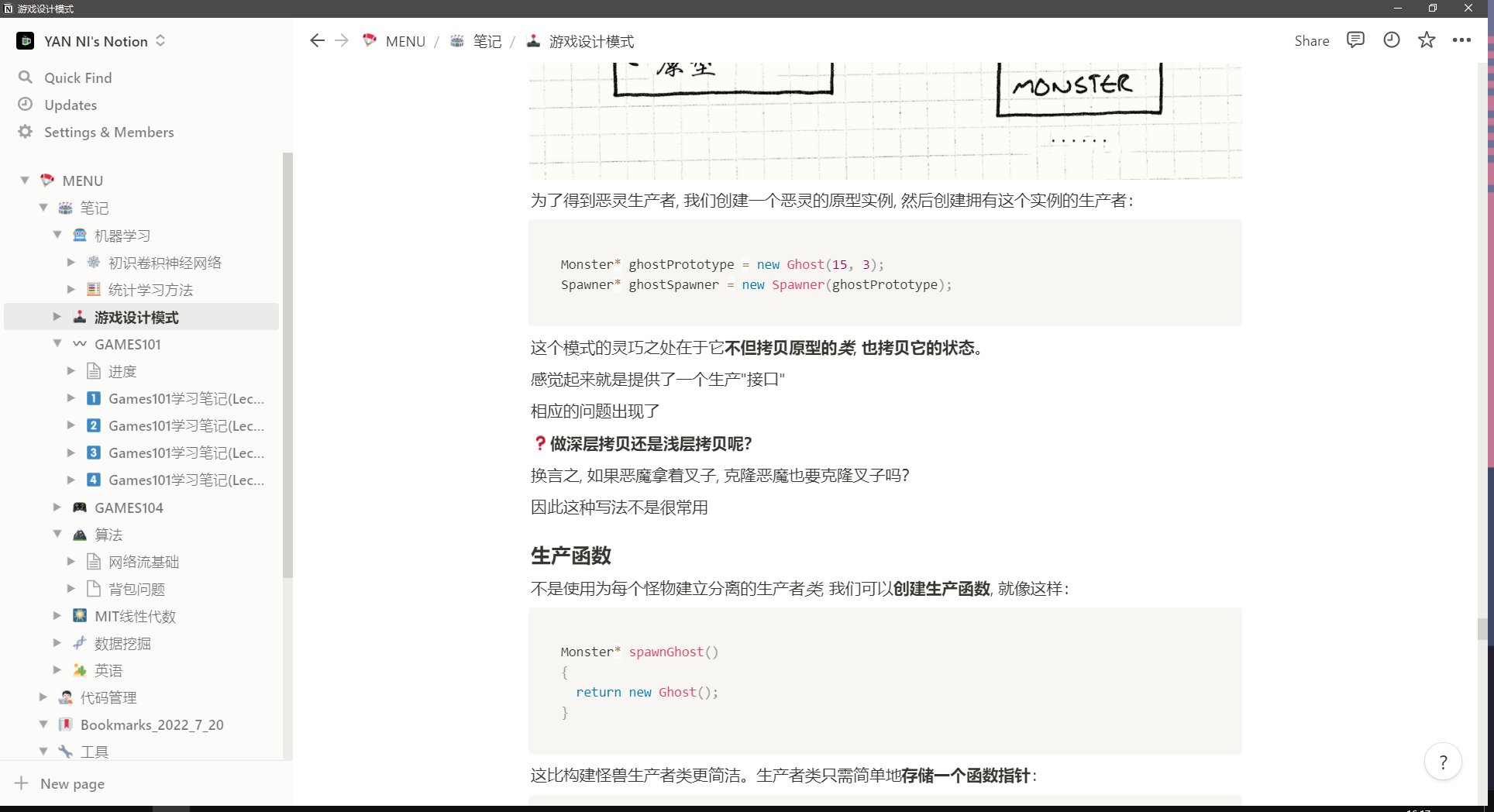View page edit history via clock icon

(x=1391, y=40)
